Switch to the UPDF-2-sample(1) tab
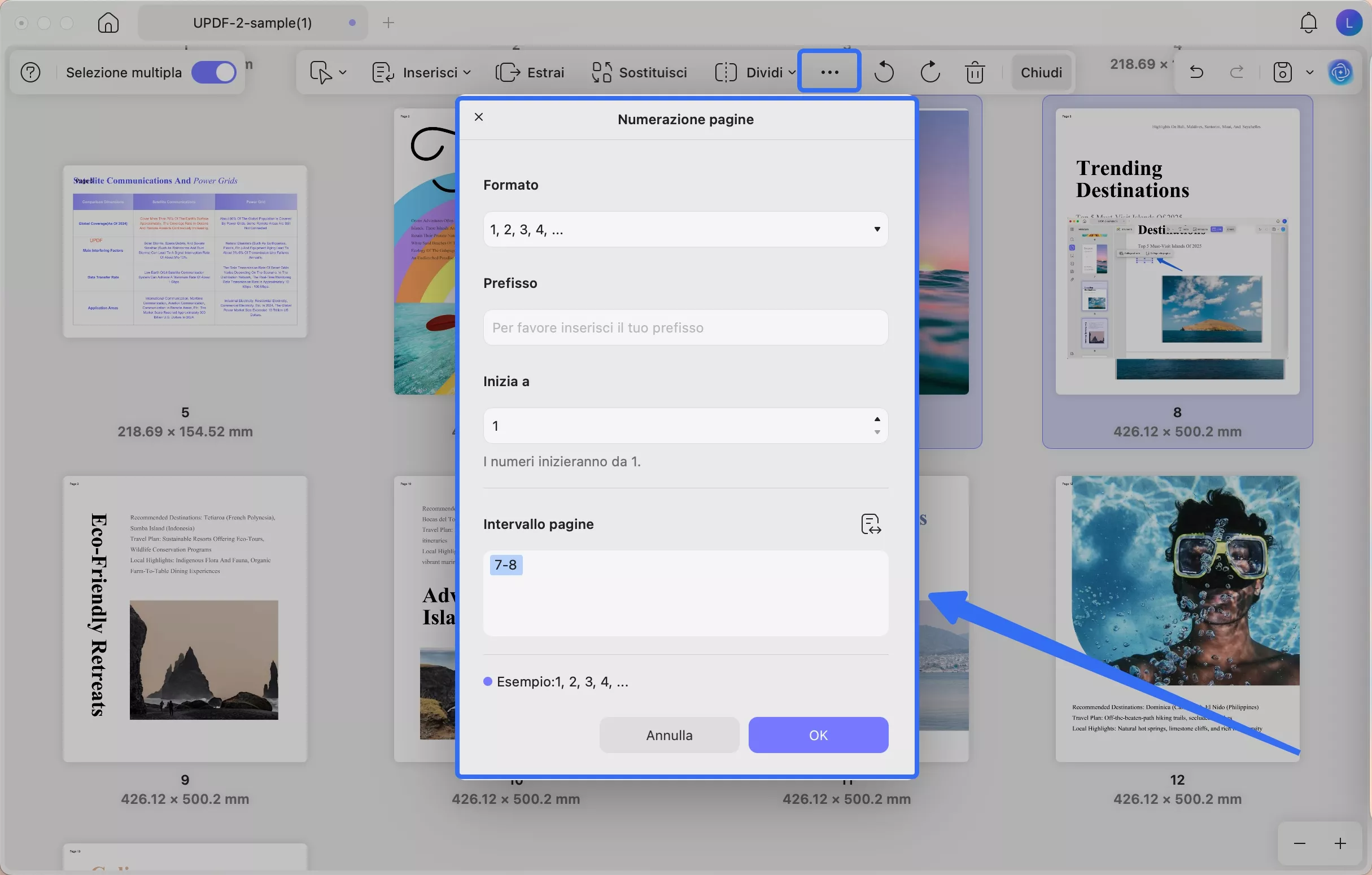This screenshot has height=875, width=1372. pos(252,23)
